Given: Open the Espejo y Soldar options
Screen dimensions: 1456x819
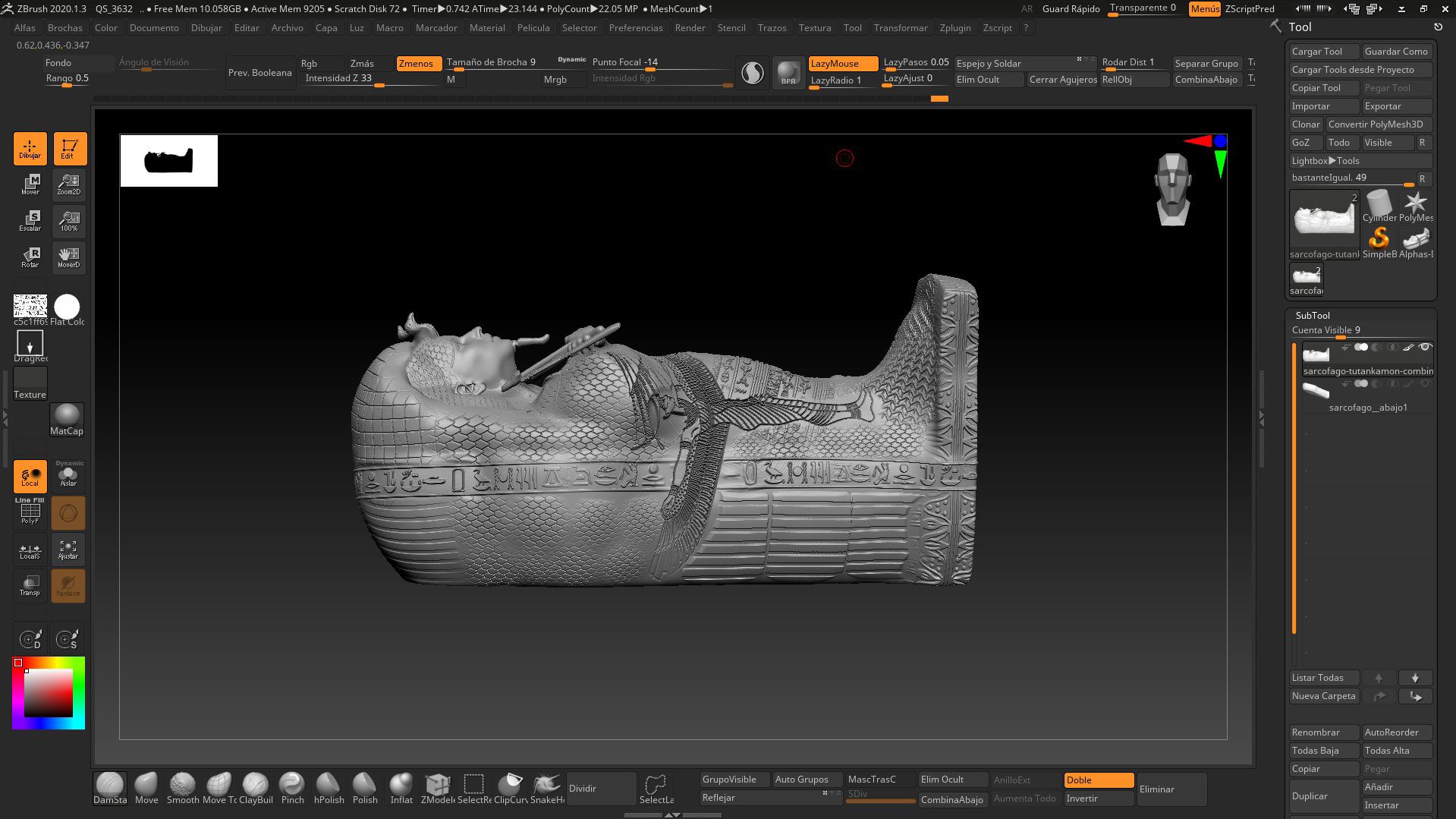Looking at the screenshot, I should pos(1024,64).
